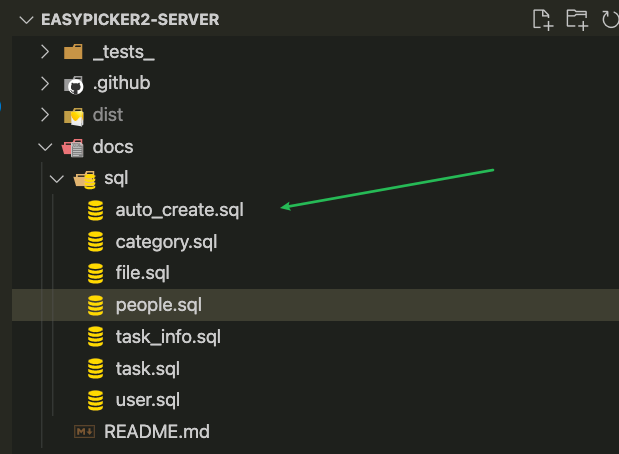The image size is (619, 454).
Task: Collapse the EASYPICKER2-SERVER root section
Action: pyautogui.click(x=26, y=20)
